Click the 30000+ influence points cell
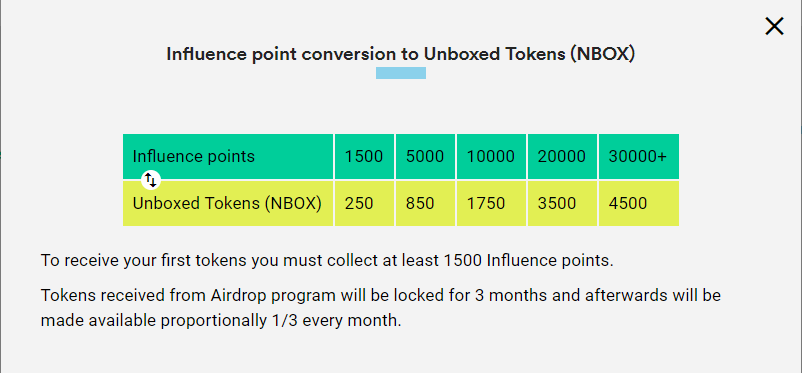 pos(639,156)
